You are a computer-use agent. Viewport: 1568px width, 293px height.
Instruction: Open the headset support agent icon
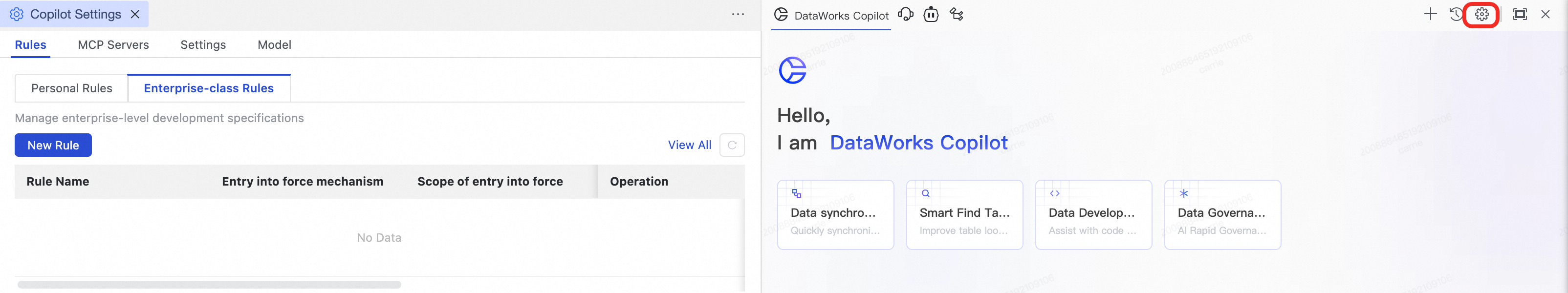[x=905, y=15]
